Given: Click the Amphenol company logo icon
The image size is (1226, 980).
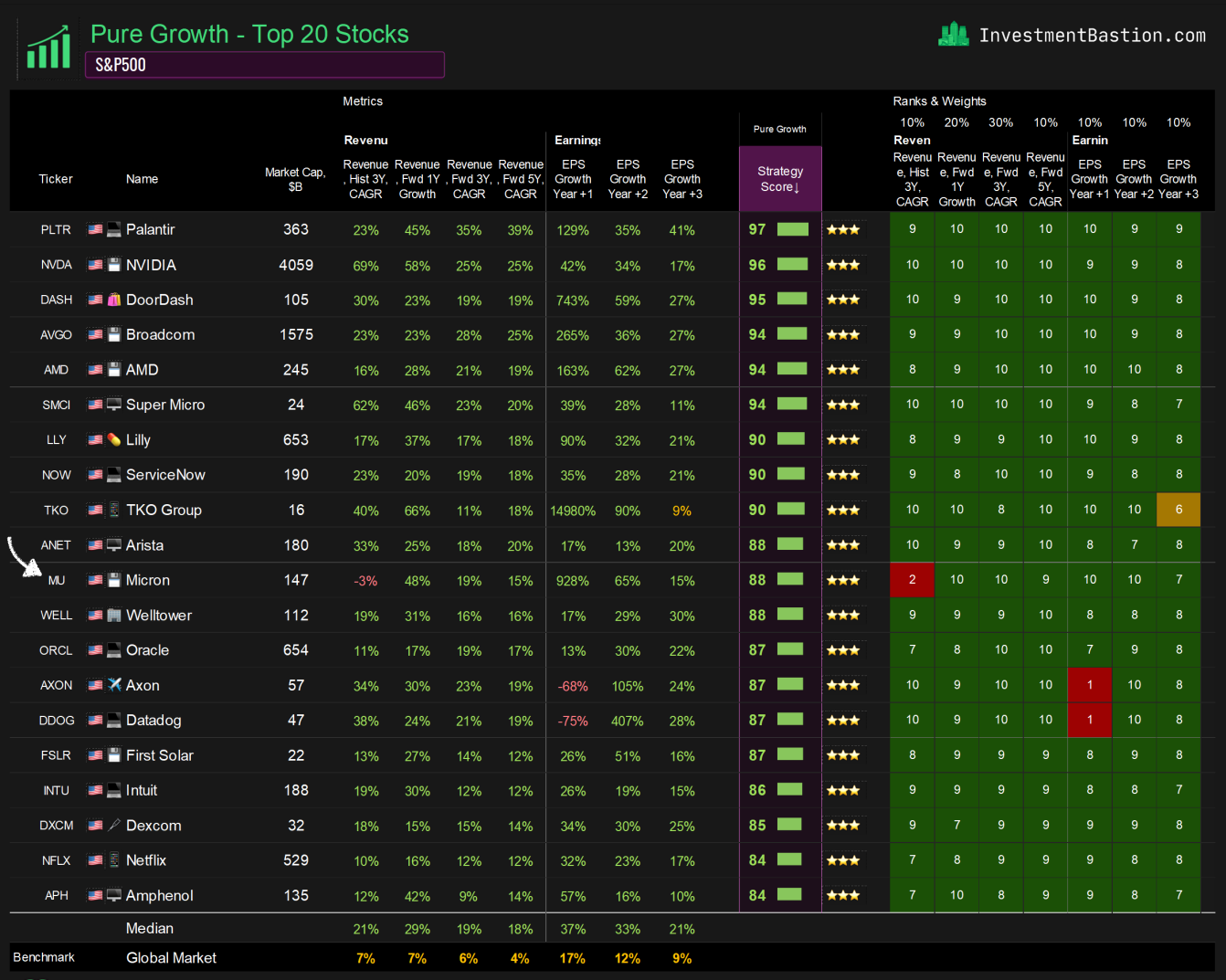Looking at the screenshot, I should (x=114, y=896).
